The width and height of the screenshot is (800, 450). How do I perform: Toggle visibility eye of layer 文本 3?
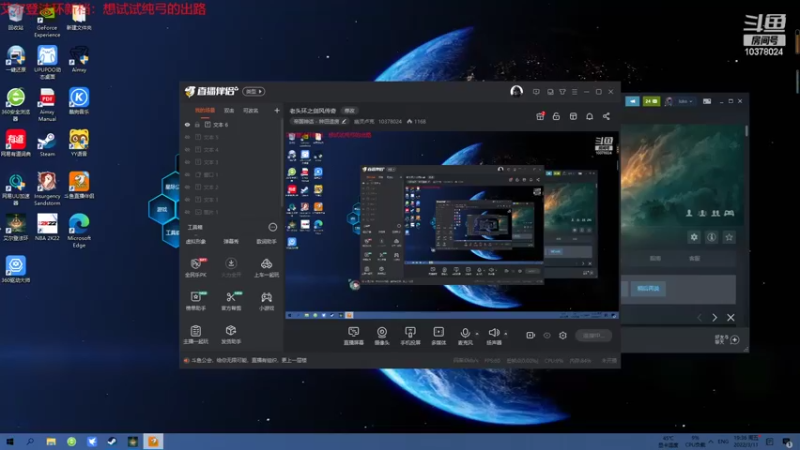[x=187, y=162]
